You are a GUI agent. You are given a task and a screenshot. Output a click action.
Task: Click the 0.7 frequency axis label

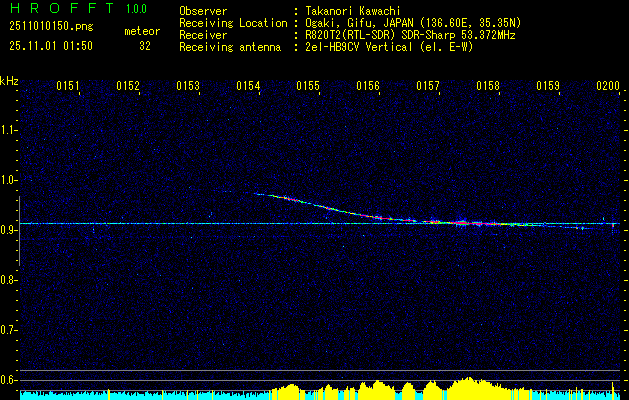(x=9, y=329)
